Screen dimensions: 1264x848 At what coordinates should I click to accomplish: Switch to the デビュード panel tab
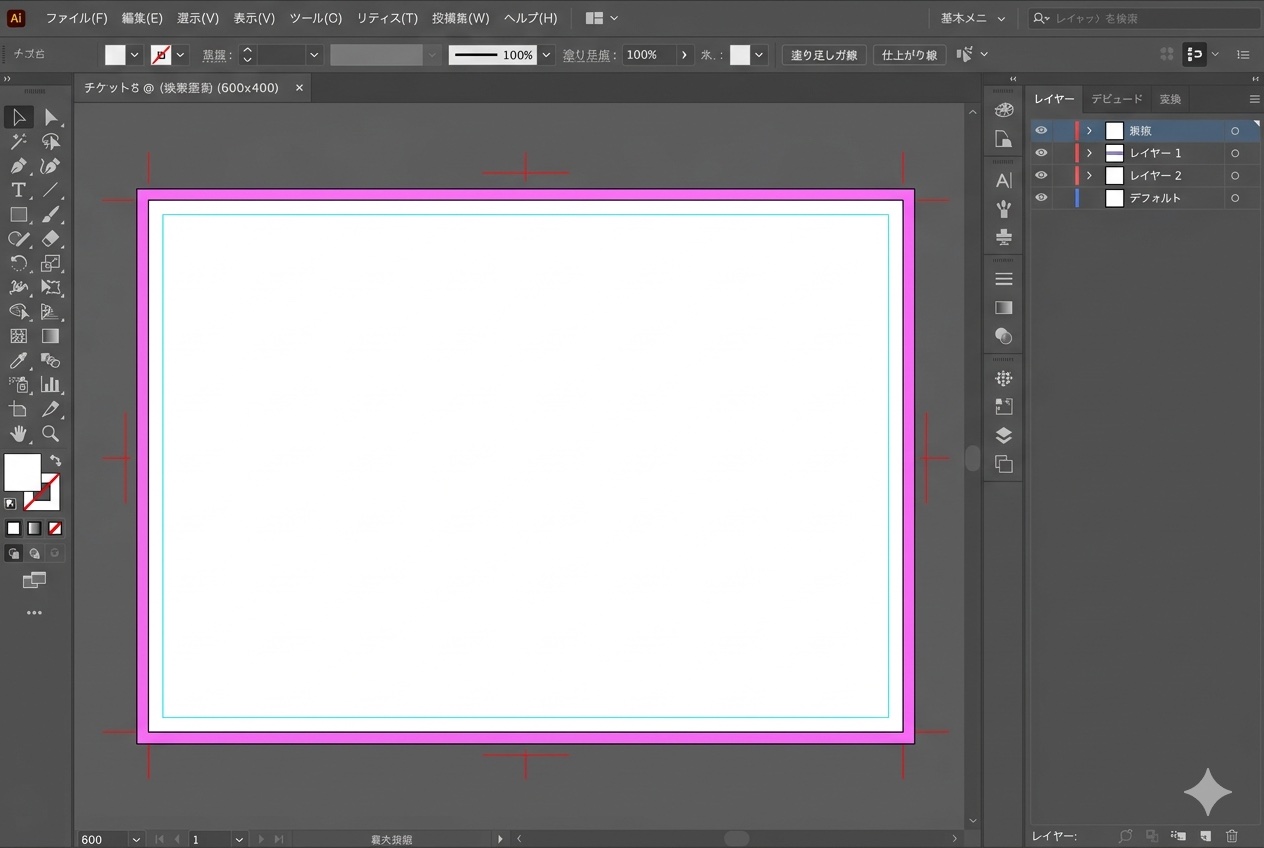coord(1116,99)
